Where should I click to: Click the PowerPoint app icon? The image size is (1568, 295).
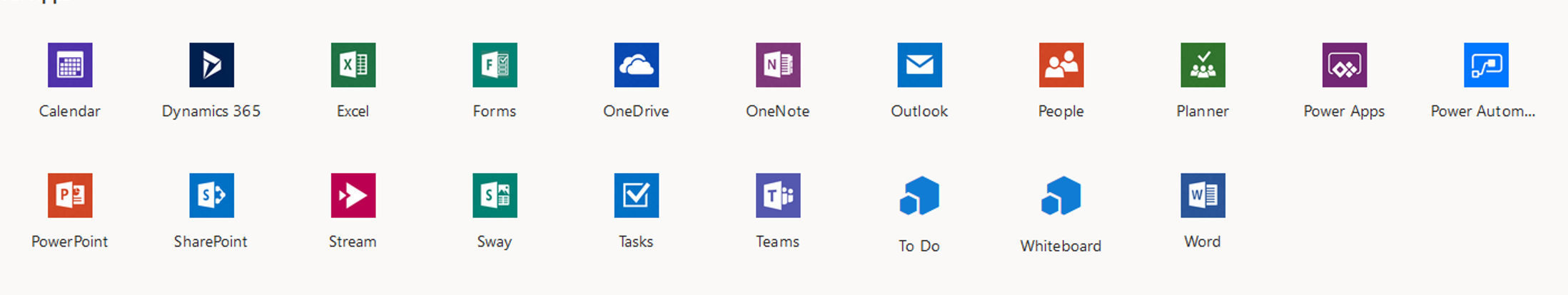(69, 195)
